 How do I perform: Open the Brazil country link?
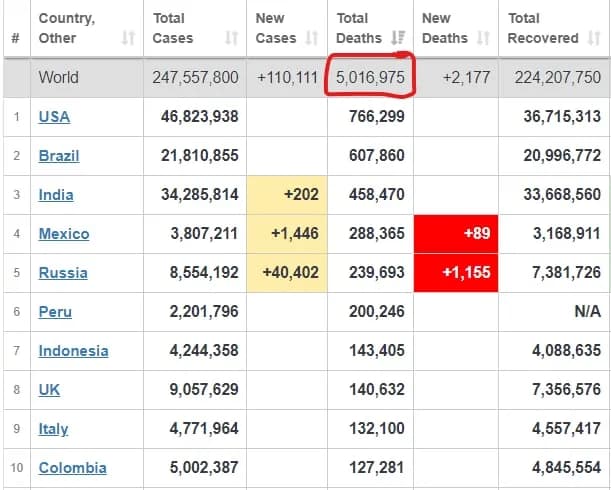pos(59,156)
